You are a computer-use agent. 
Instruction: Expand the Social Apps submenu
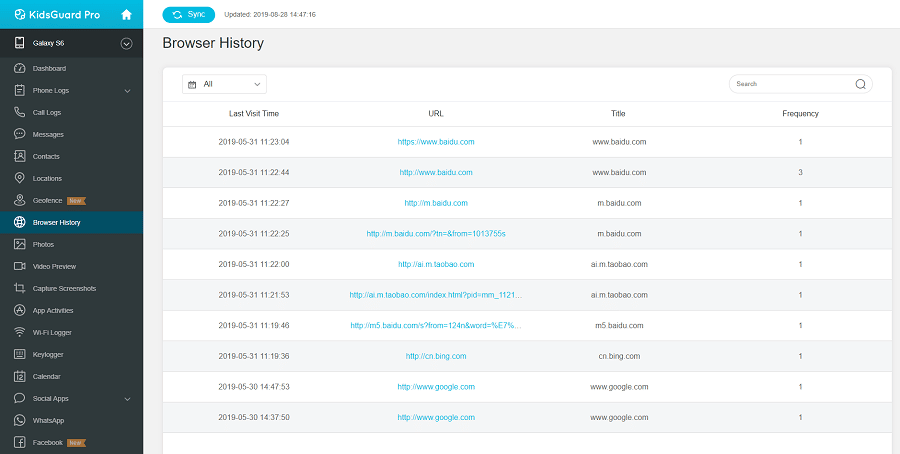[127, 399]
